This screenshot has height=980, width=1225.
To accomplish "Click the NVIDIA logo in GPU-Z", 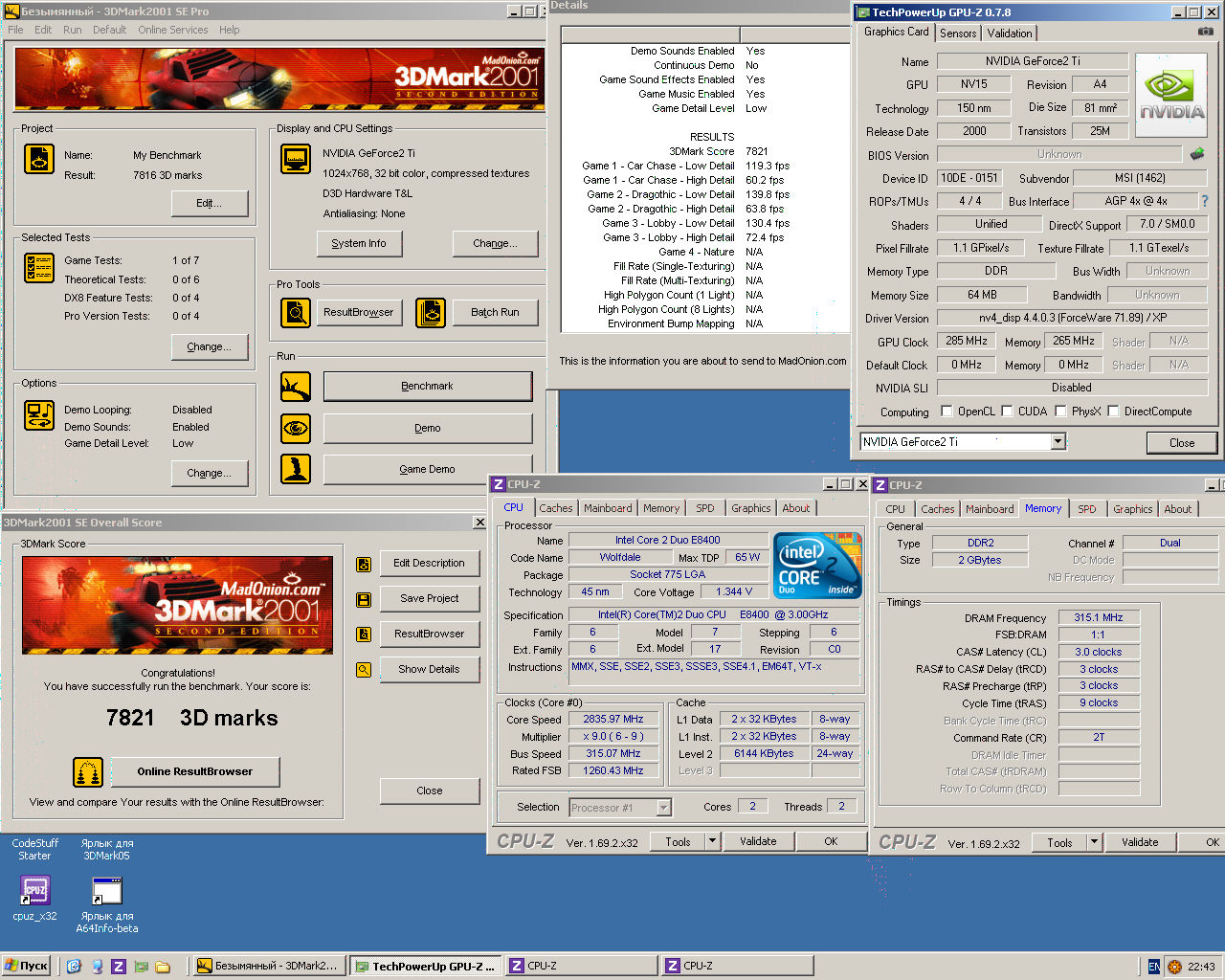I will click(1171, 97).
